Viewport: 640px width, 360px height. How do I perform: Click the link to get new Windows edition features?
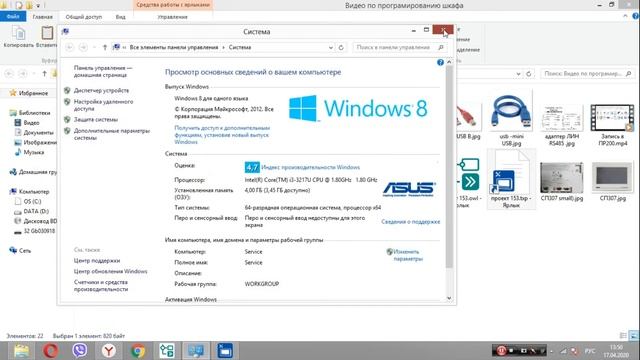coord(222,135)
